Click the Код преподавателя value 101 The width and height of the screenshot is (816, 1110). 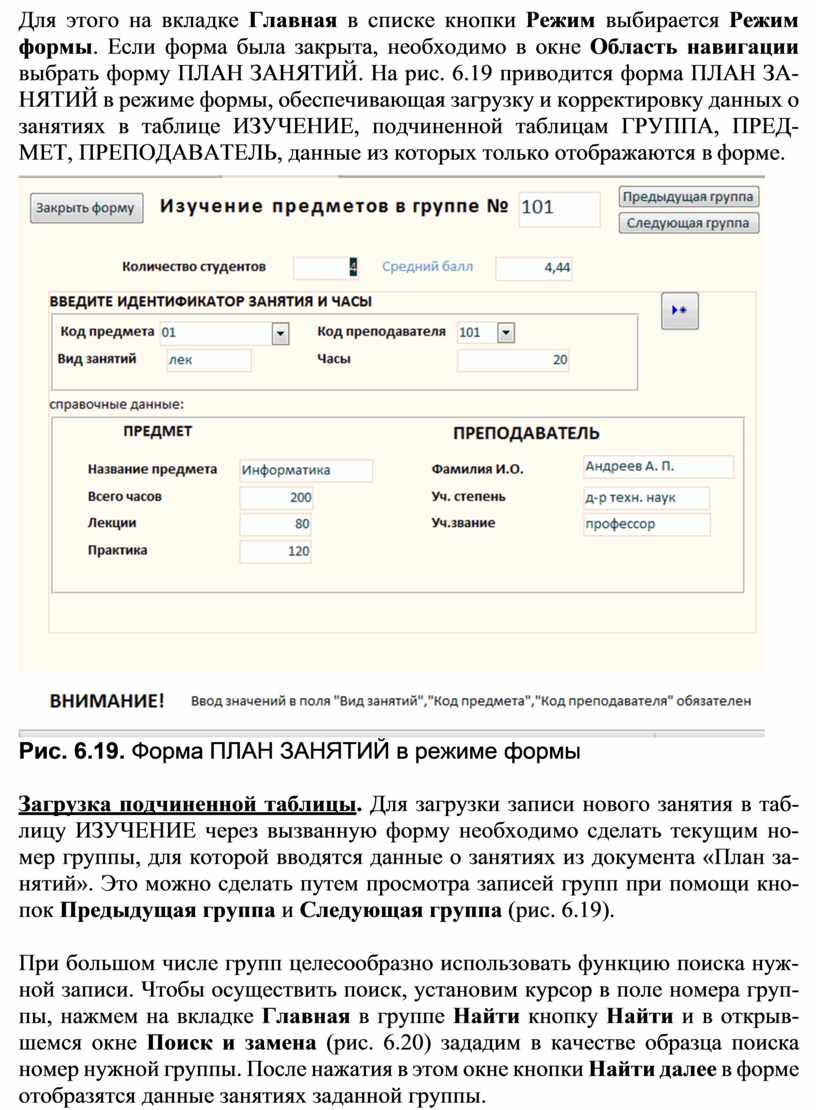point(477,333)
